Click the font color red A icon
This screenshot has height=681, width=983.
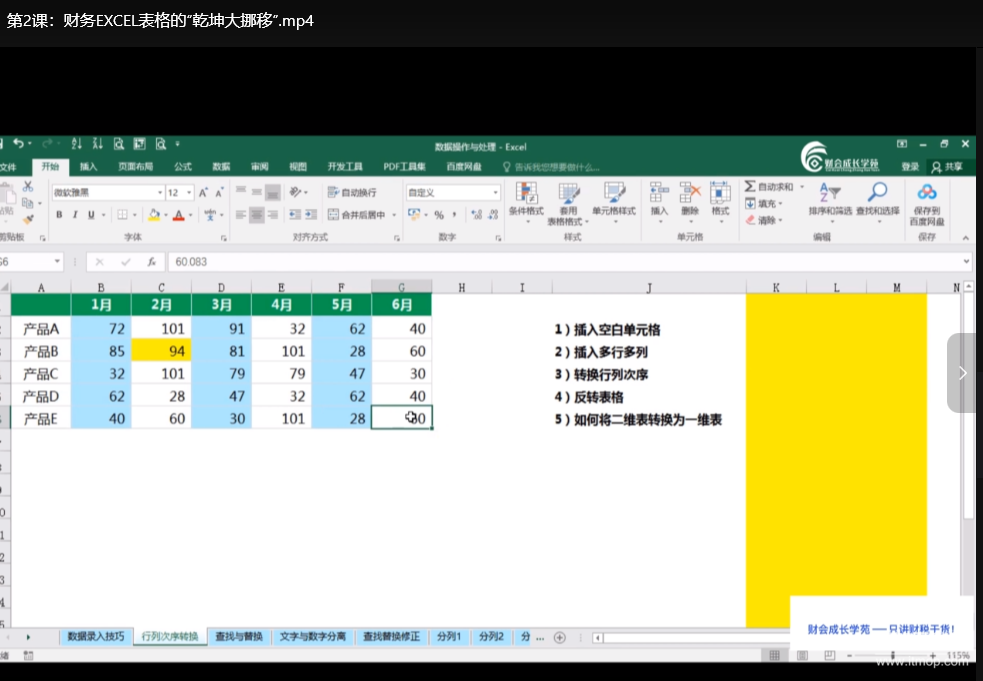click(x=179, y=214)
